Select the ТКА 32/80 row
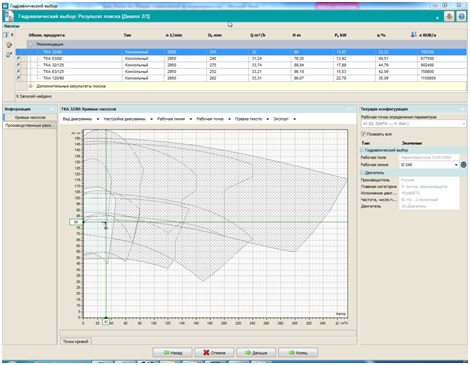Screen dimensions: 470x365 [x=241, y=52]
